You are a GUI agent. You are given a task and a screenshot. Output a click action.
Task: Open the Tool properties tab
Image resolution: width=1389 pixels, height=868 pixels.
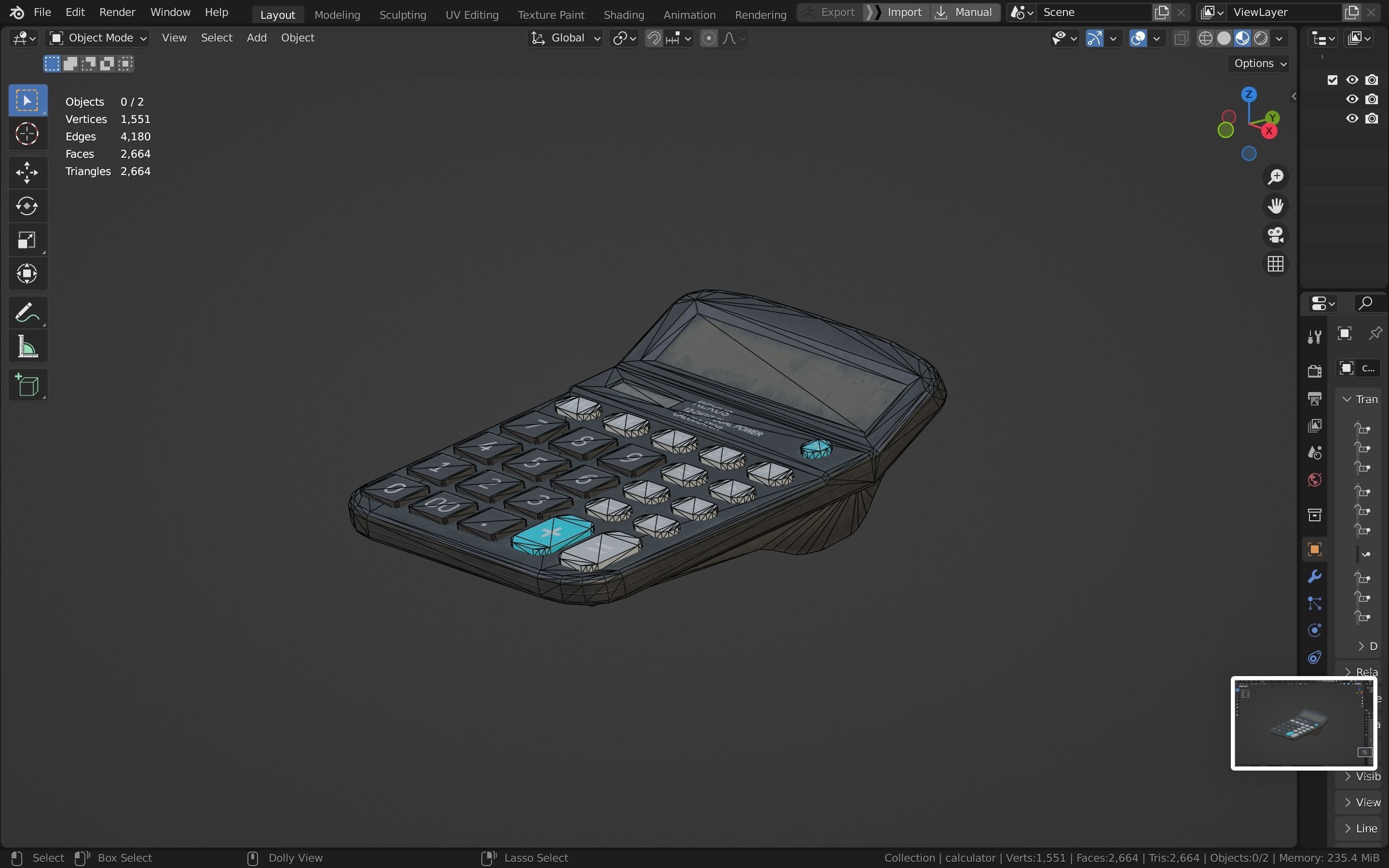pos(1314,337)
